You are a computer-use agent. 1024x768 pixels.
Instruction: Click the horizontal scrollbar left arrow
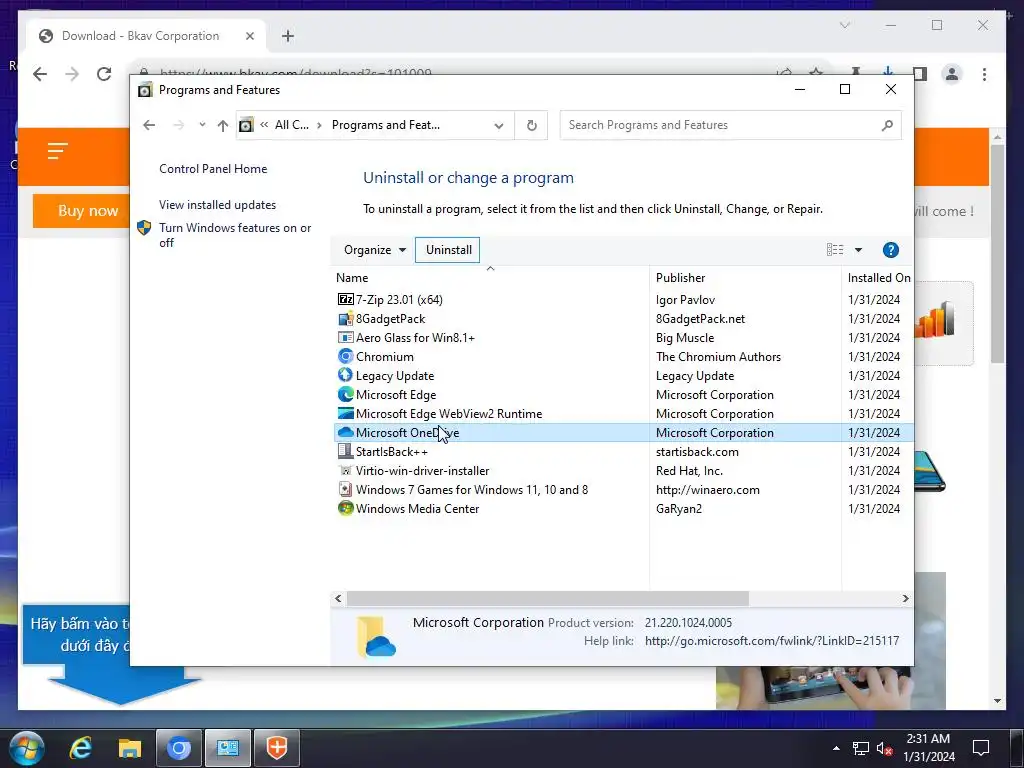[x=338, y=598]
